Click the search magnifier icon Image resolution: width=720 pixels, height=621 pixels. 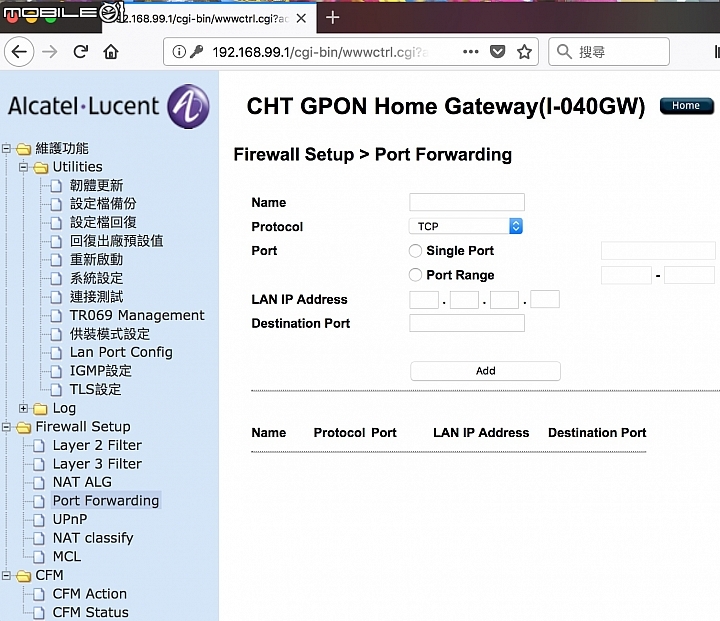click(x=564, y=51)
